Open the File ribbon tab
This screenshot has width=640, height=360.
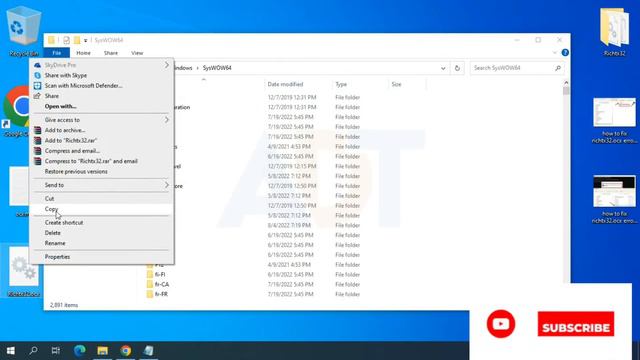click(x=57, y=53)
